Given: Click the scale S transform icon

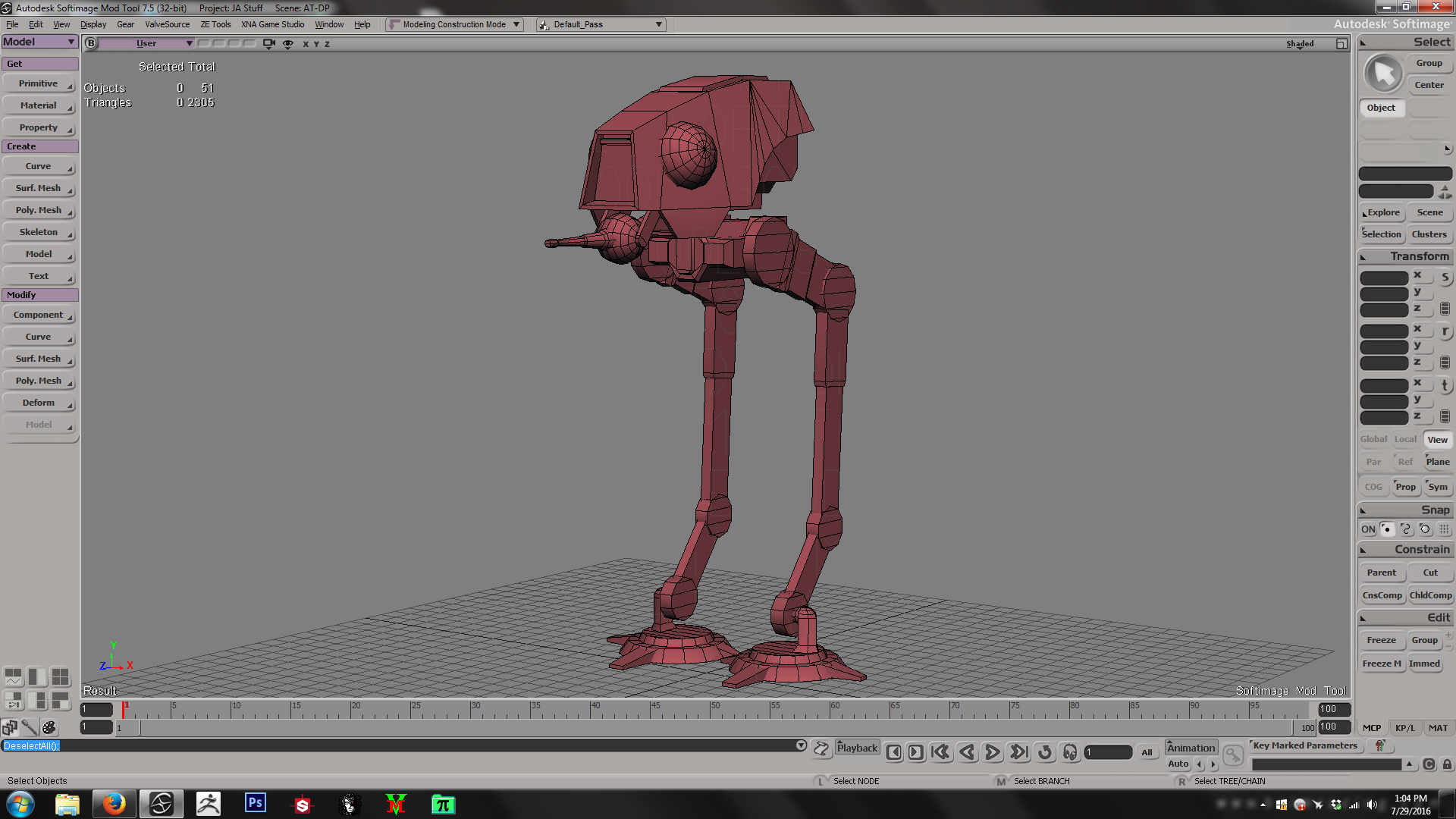Looking at the screenshot, I should [1445, 278].
